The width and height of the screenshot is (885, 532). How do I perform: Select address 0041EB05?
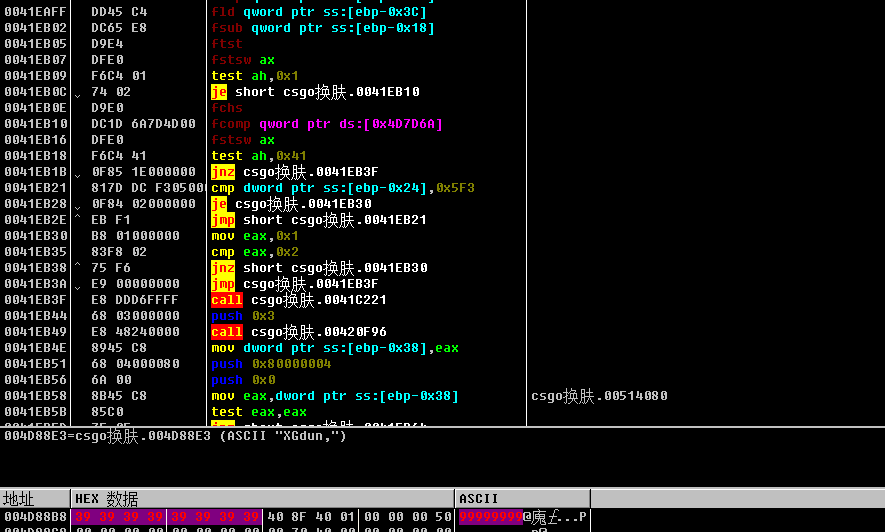tap(35, 43)
